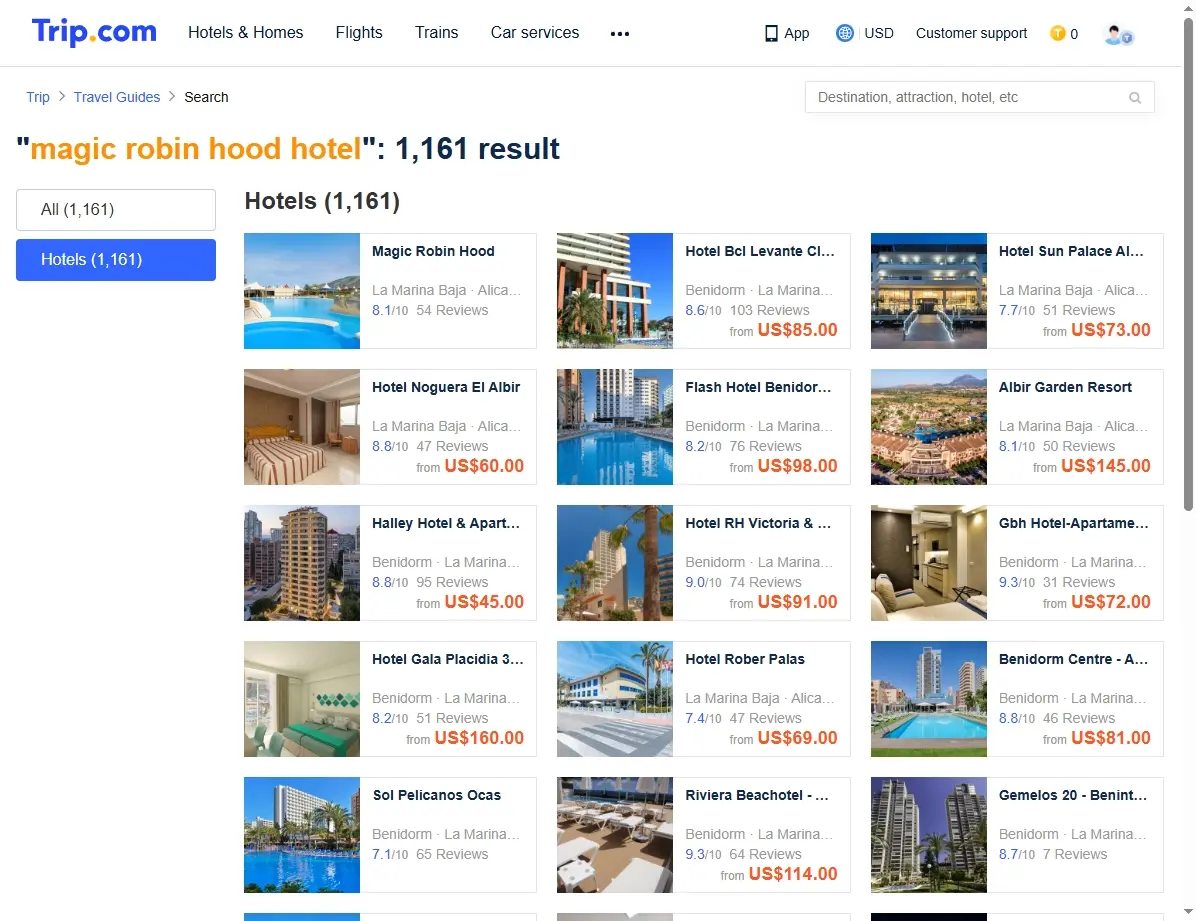Click Hotel Gala Placidia title
The image size is (1196, 921).
448,659
